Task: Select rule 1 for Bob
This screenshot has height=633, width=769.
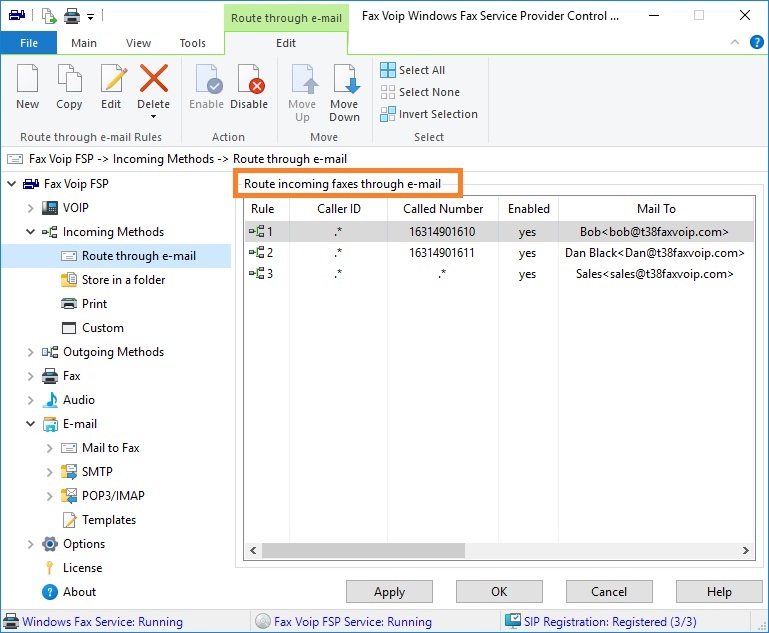Action: click(499, 231)
